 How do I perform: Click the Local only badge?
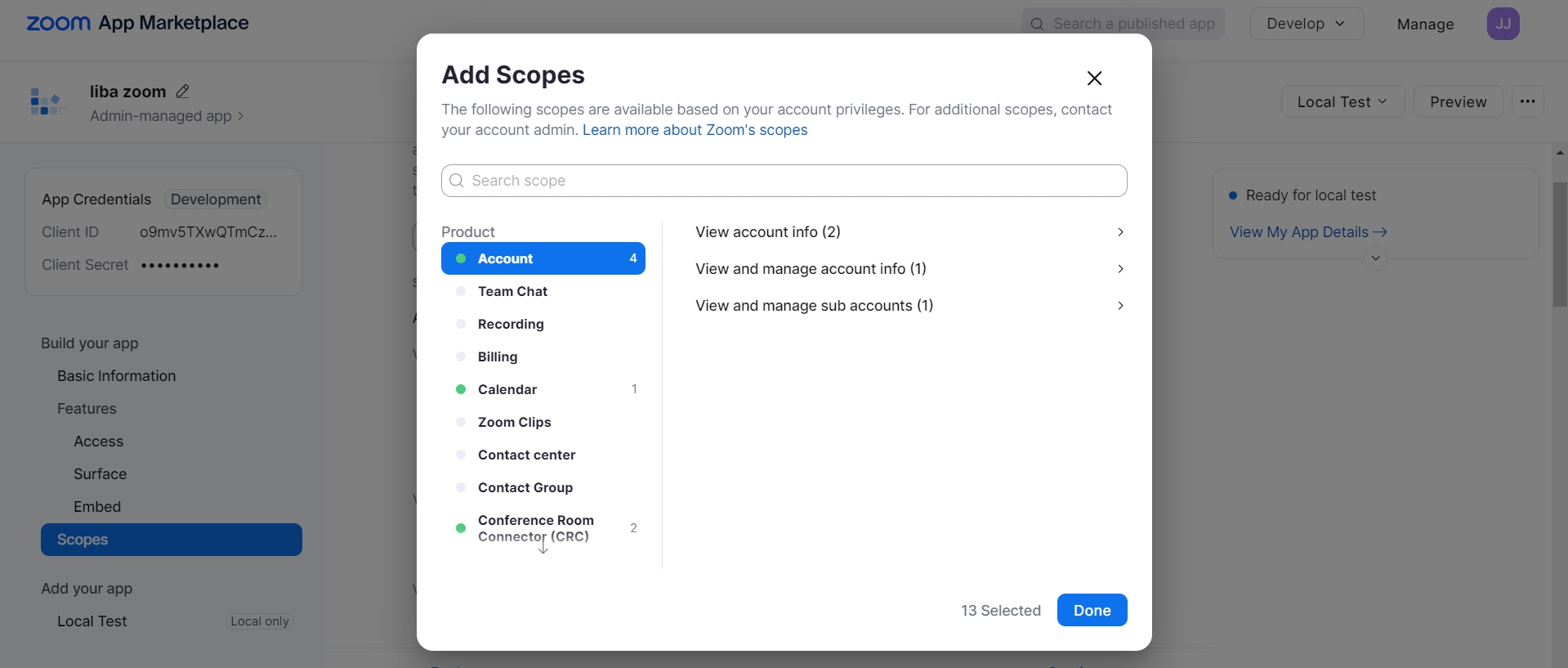click(x=260, y=621)
